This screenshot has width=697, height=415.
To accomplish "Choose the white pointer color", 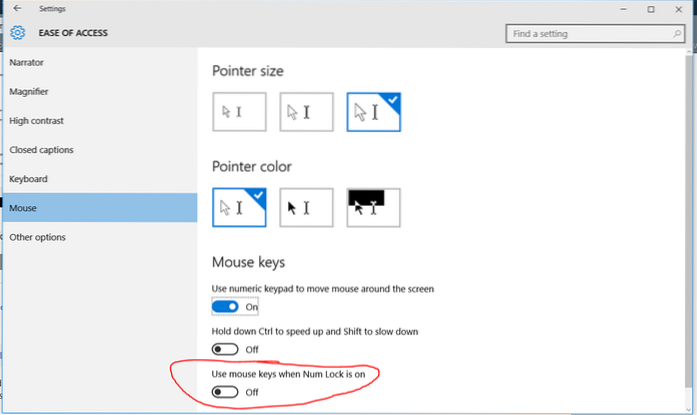I will [x=240, y=207].
